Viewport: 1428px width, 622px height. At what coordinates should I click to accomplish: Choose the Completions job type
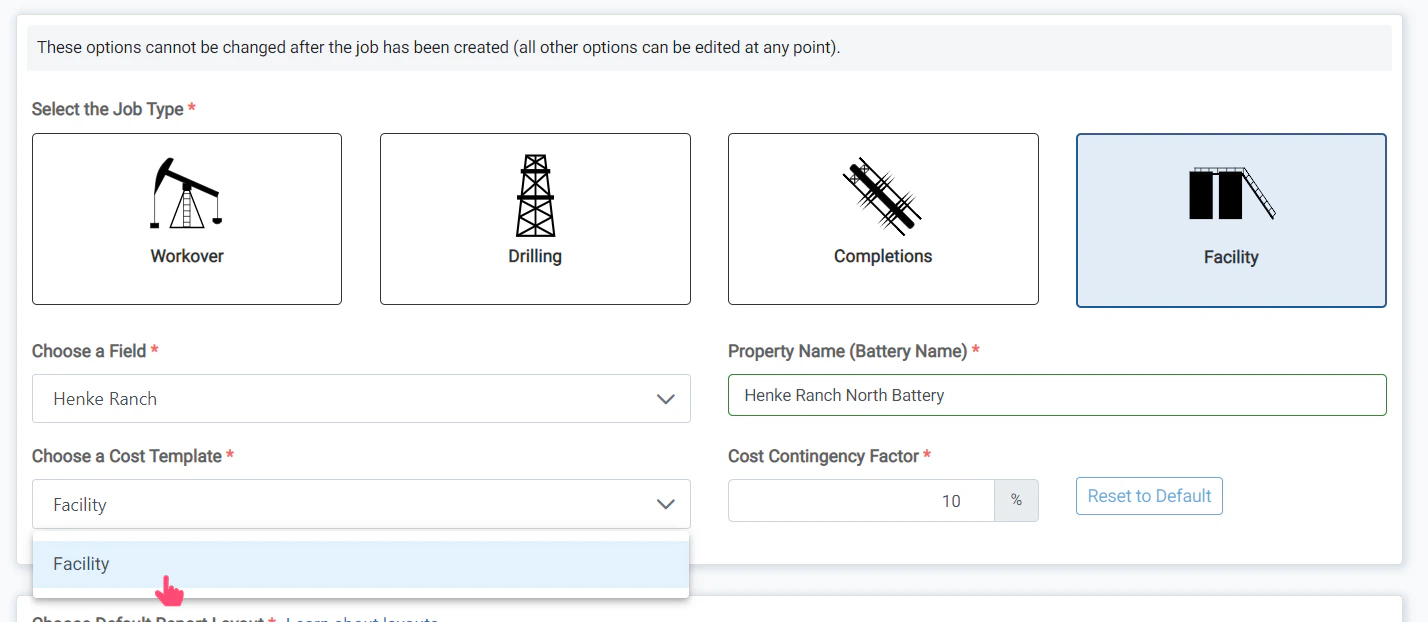882,218
